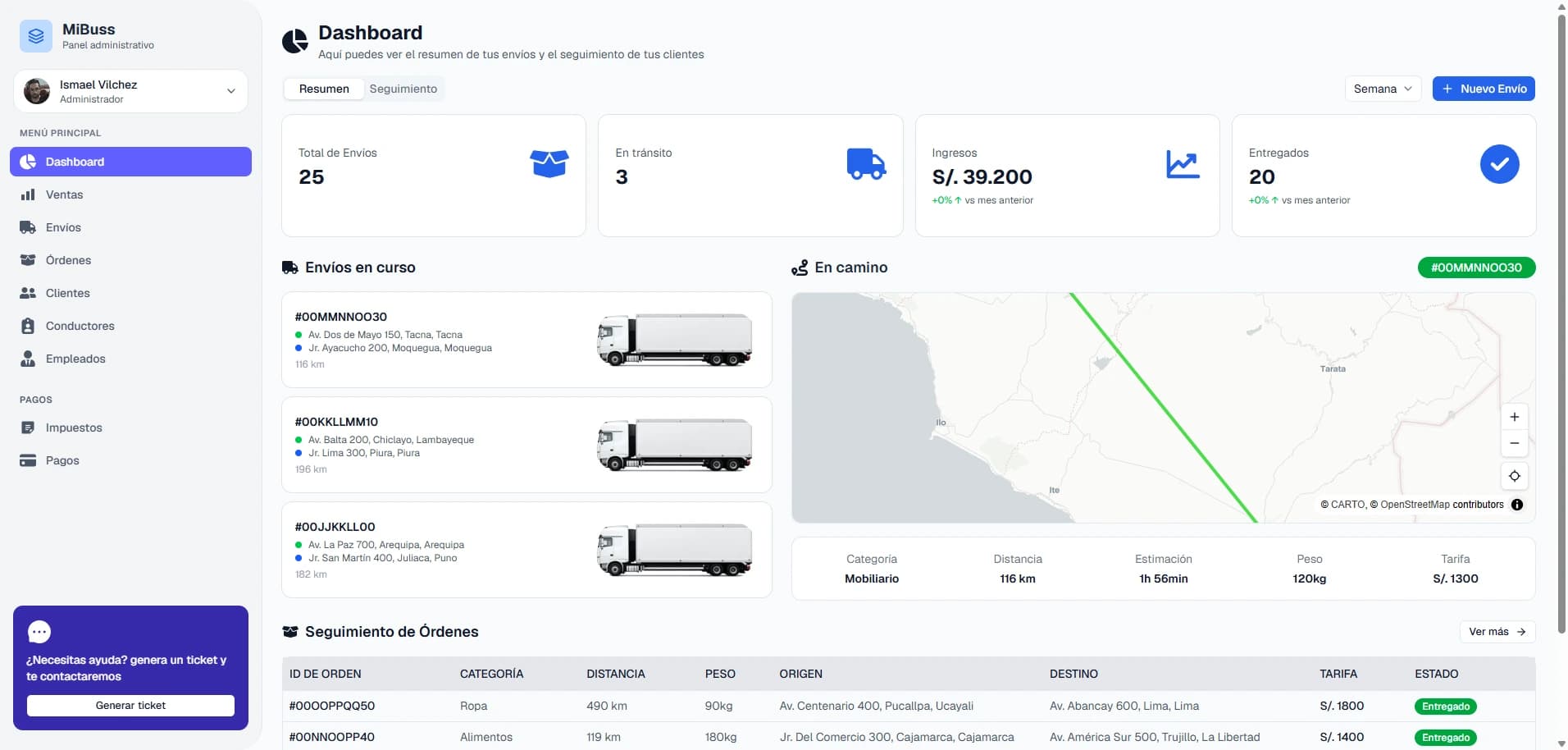Click the map zoom out button
Screen dimensions: 1568x750
pos(1514,443)
